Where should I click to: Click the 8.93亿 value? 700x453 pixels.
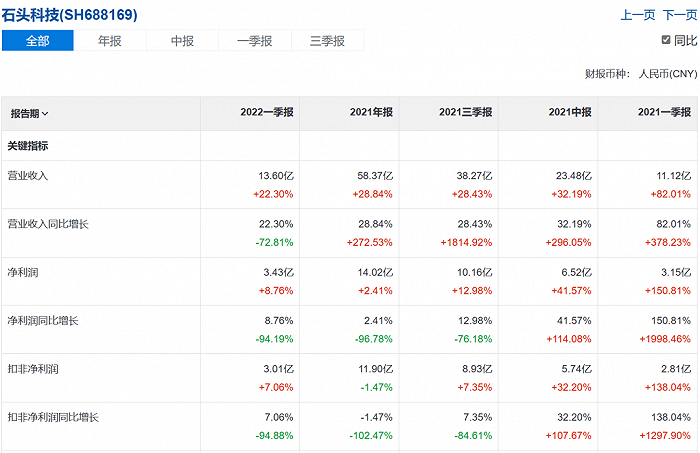tap(477, 369)
